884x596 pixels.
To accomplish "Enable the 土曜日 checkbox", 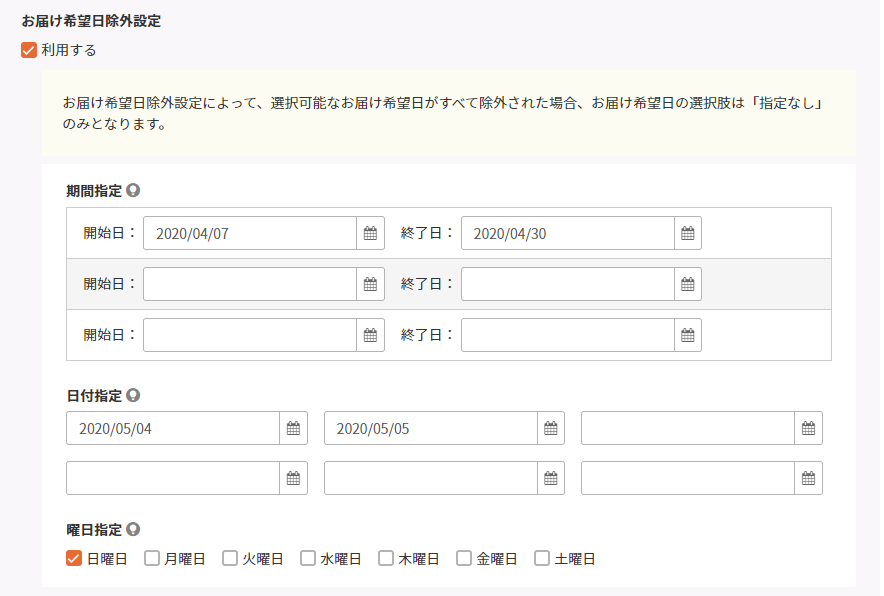I will tap(542, 558).
